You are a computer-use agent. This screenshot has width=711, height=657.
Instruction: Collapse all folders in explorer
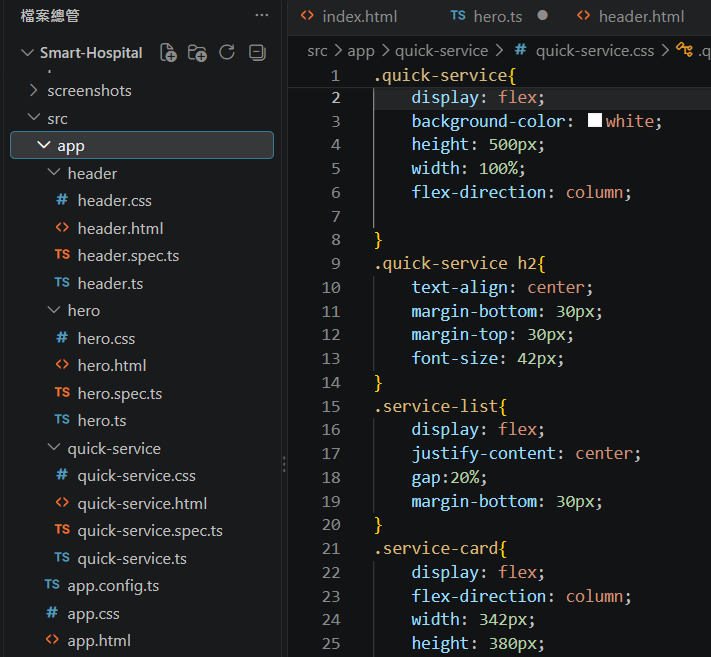point(257,53)
